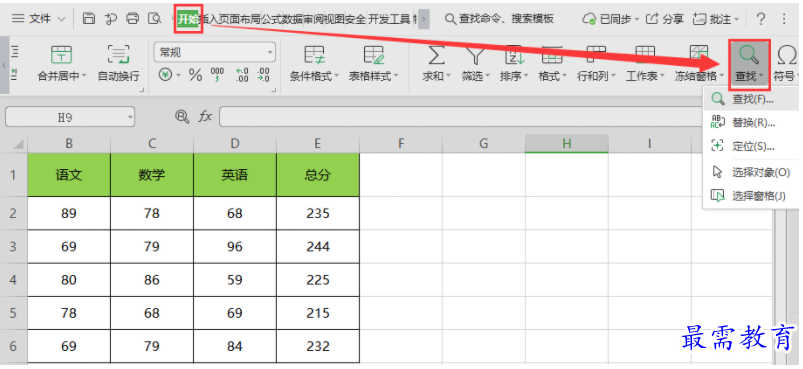
Task: Select the cell containing 215
Action: 318,313
